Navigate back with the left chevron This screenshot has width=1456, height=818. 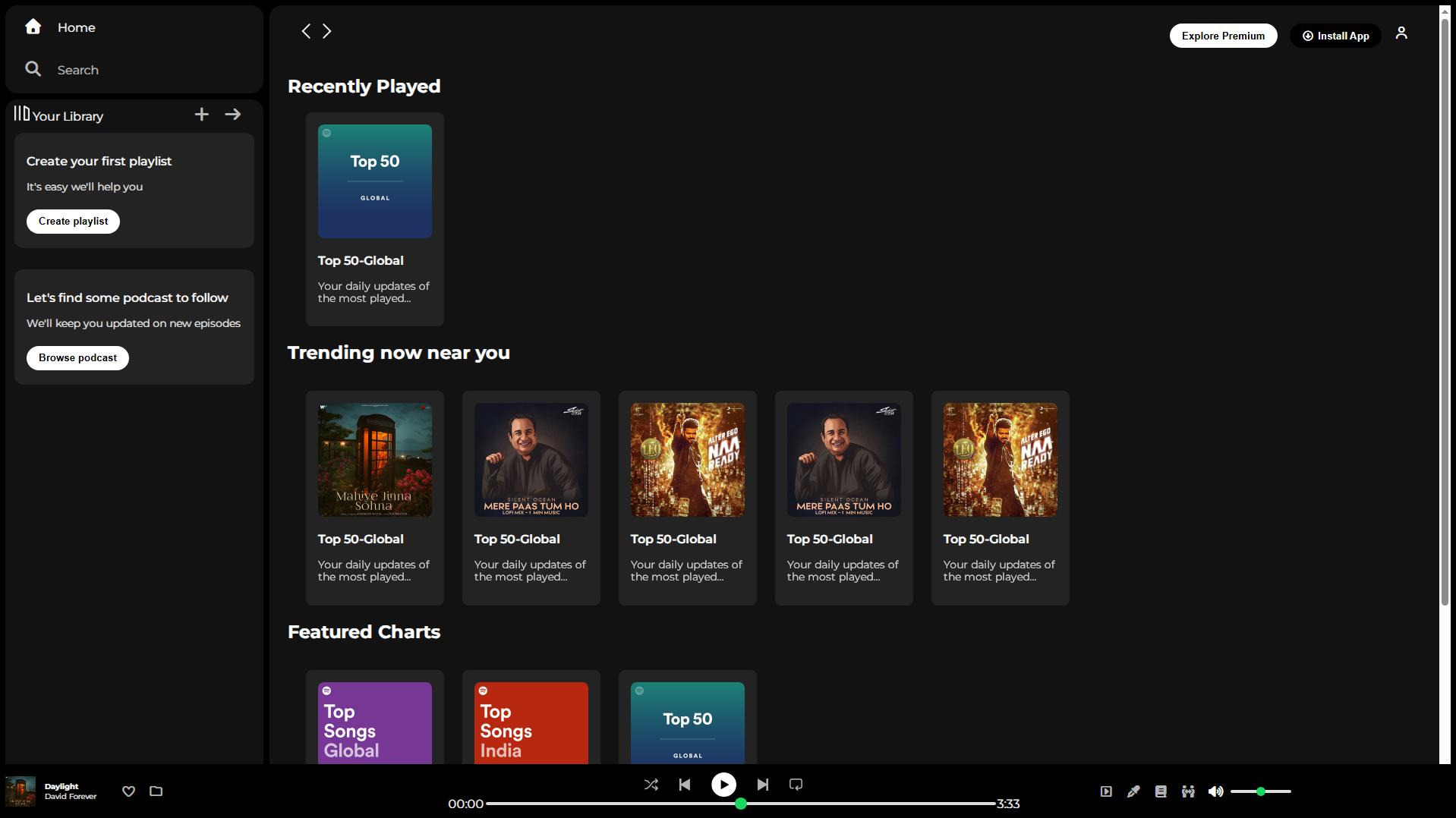coord(306,31)
